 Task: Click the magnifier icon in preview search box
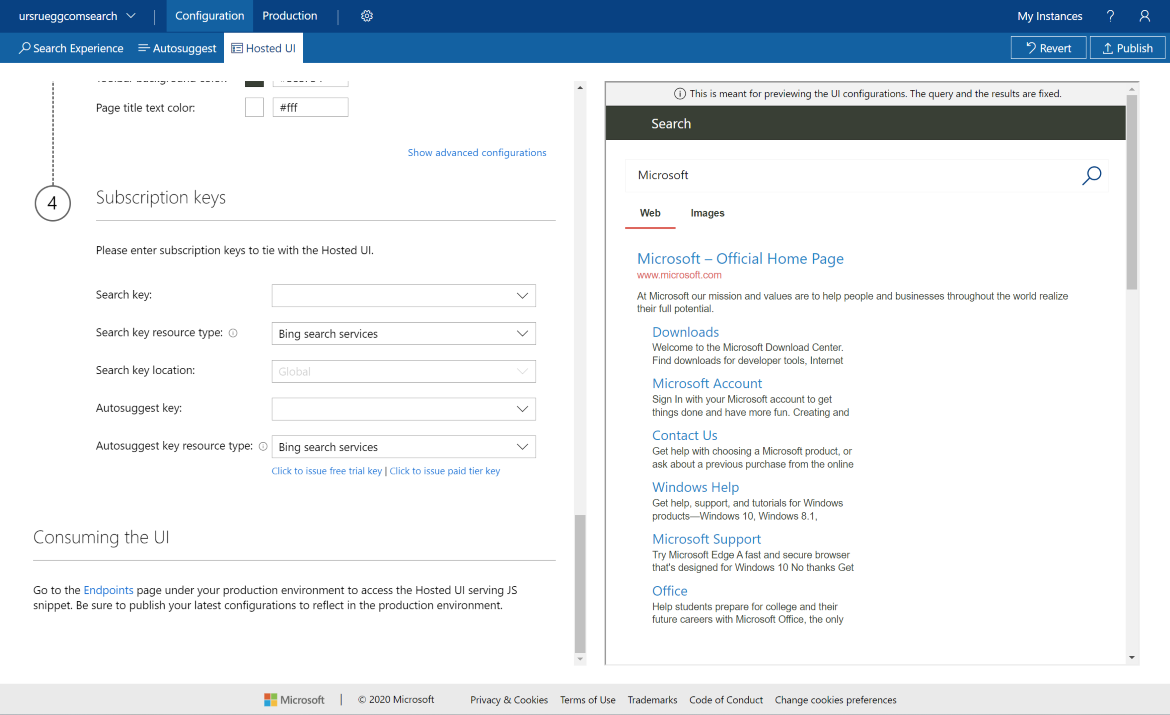pyautogui.click(x=1091, y=175)
